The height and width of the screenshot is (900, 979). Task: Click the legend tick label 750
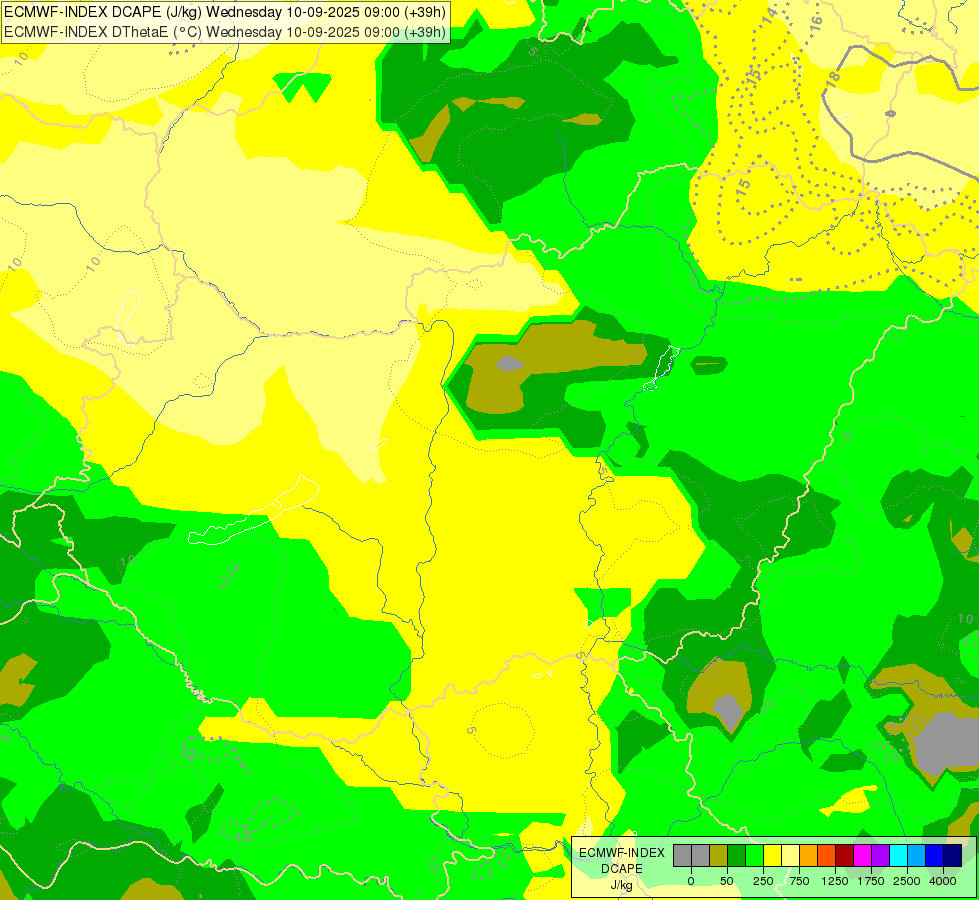(799, 881)
